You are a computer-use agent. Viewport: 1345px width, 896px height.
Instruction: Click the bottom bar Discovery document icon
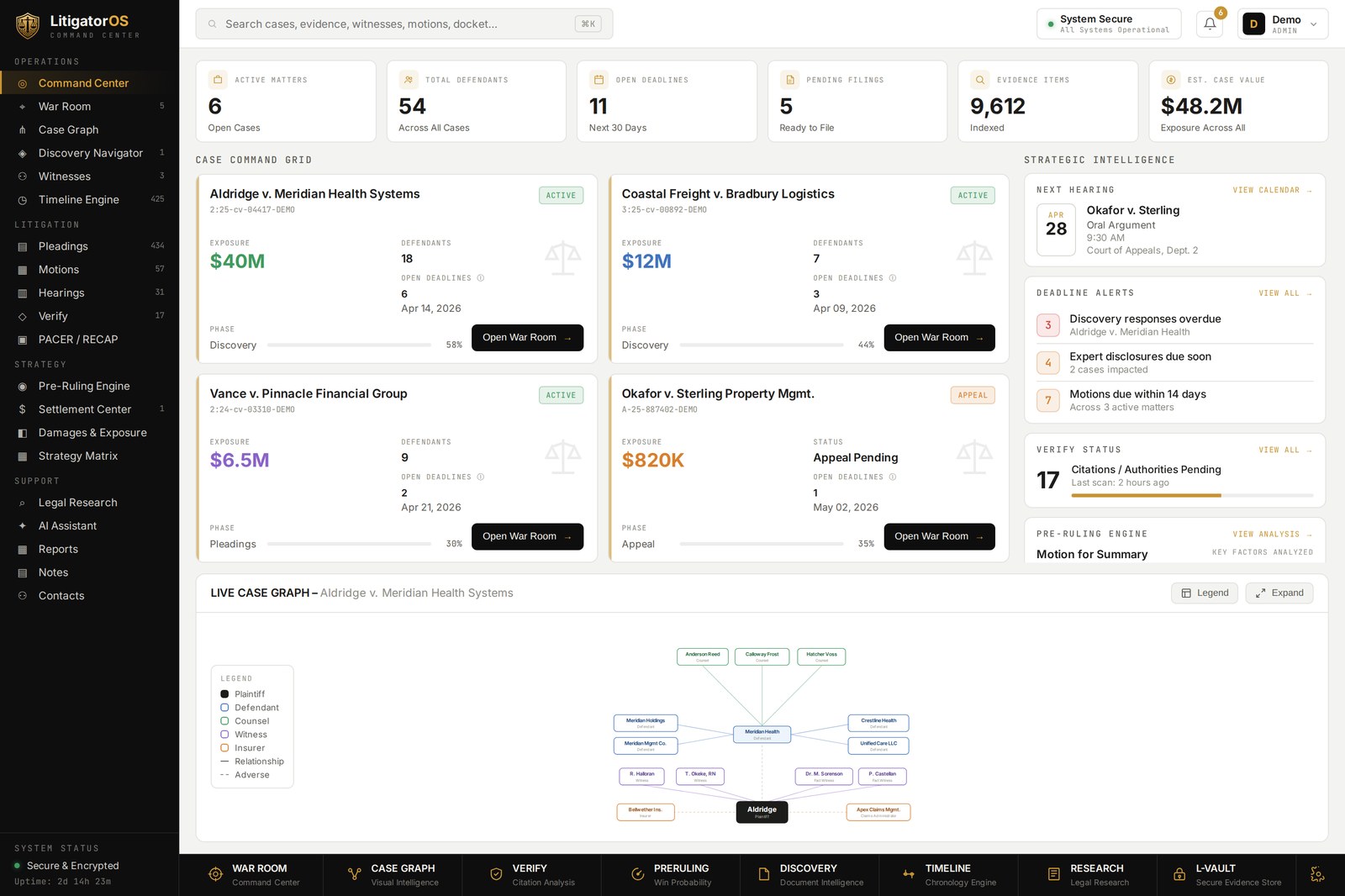[764, 874]
